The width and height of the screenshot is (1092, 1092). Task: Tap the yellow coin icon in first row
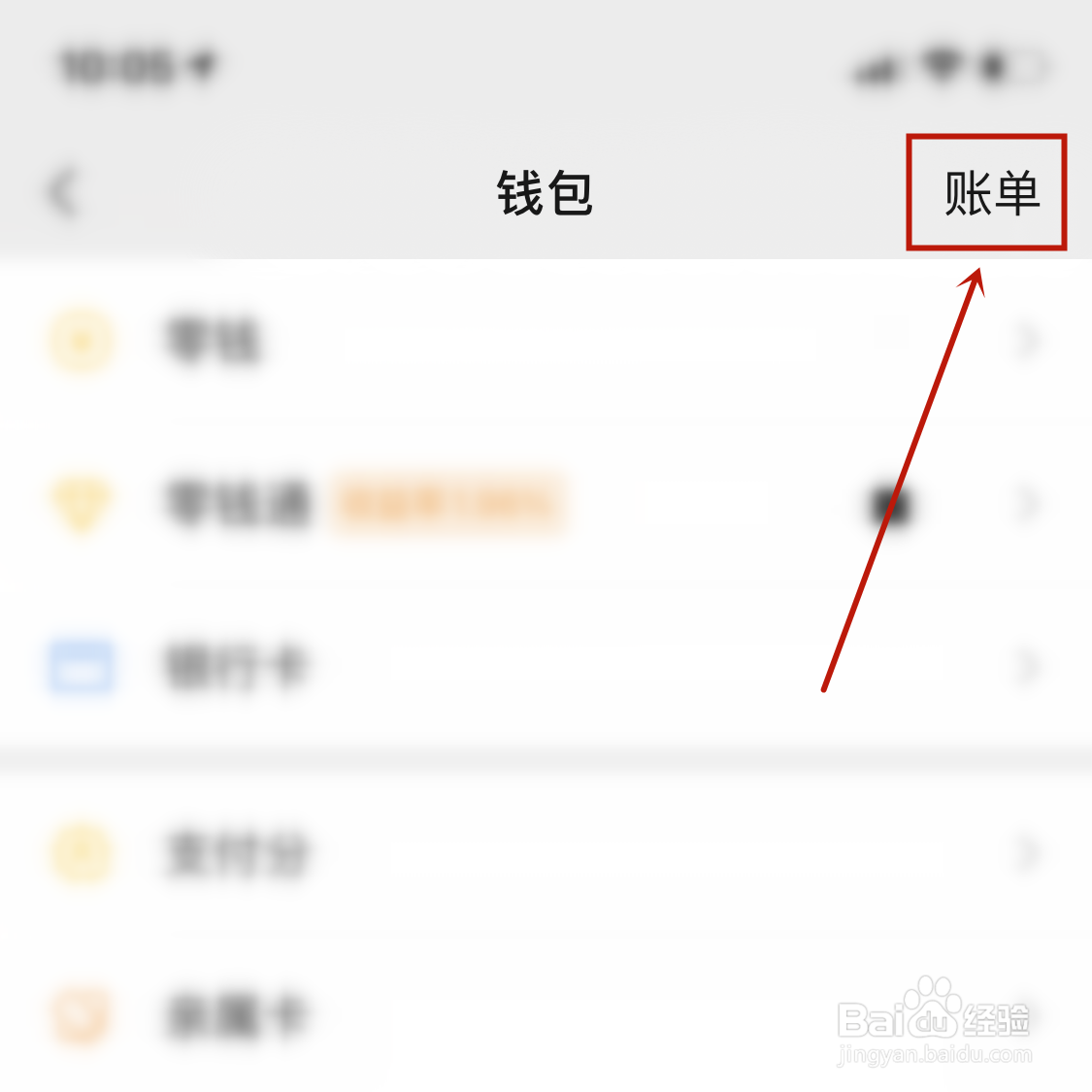[82, 342]
